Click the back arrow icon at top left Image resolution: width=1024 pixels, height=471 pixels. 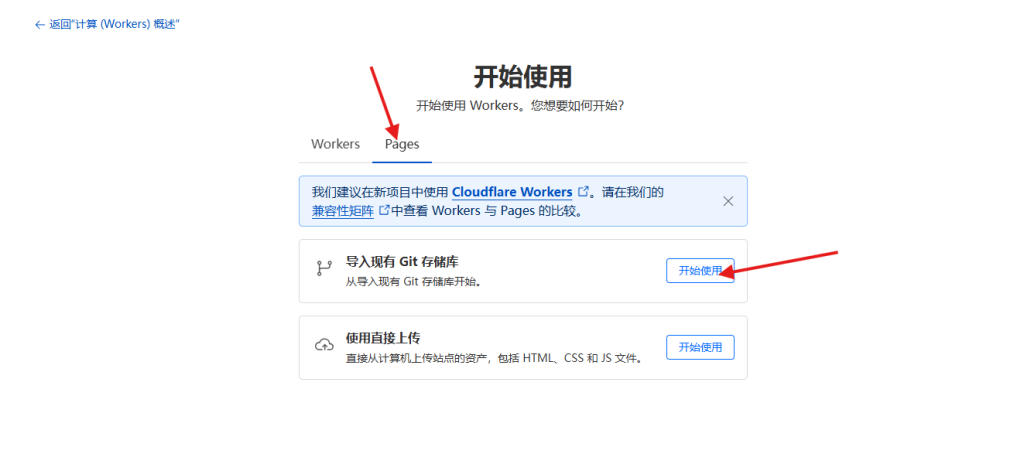tap(39, 24)
